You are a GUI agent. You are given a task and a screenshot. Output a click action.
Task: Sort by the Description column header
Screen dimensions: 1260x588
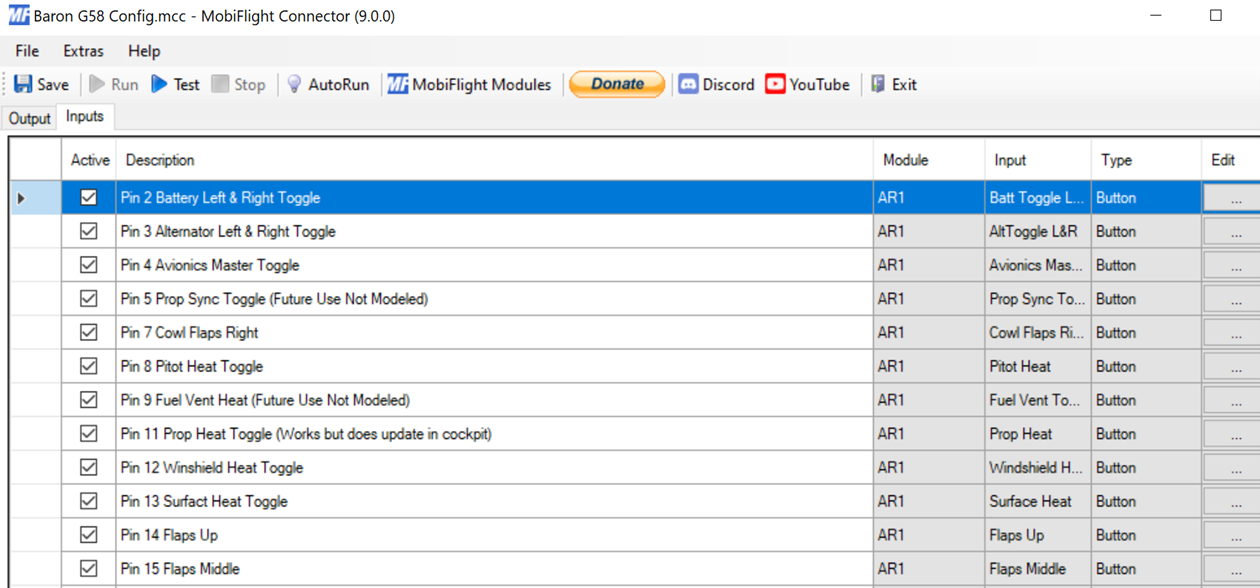(495, 160)
